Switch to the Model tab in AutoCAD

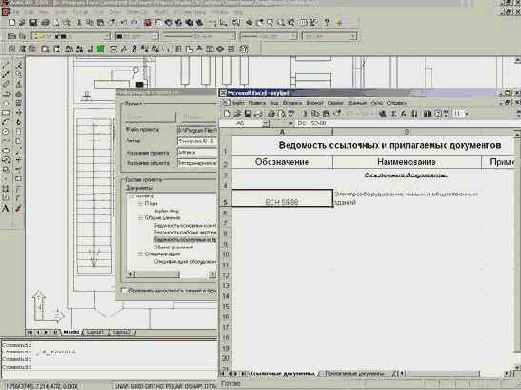(x=72, y=332)
